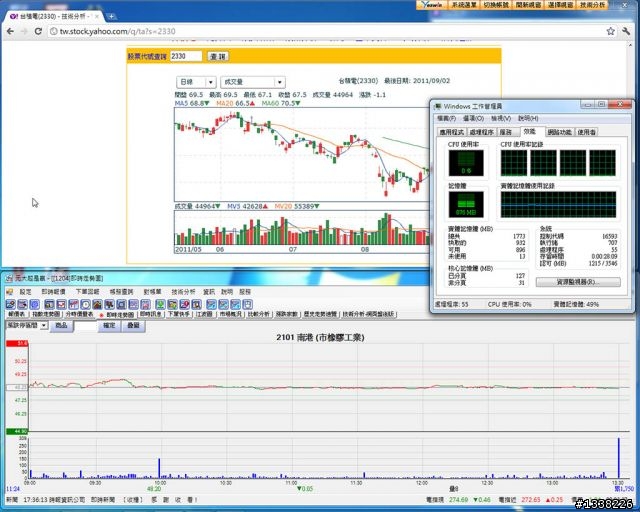The image size is (640, 512).
Task: Open 帳務查詢 menu in stock app
Action: tap(121, 292)
